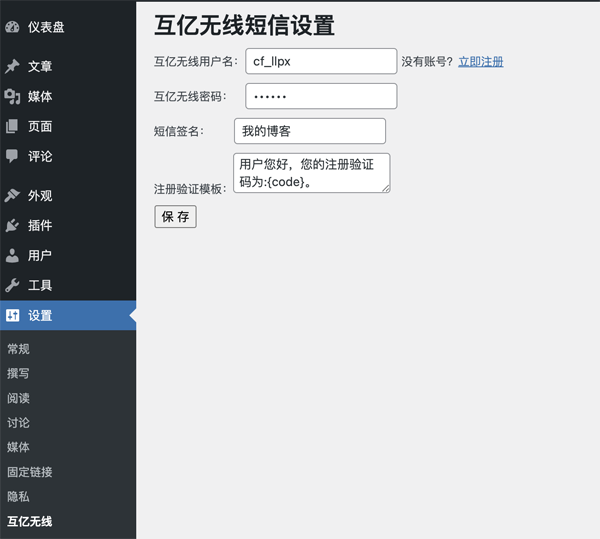600x539 pixels.
Task: Click into the 互亿无线密码 password field
Action: tap(321, 96)
